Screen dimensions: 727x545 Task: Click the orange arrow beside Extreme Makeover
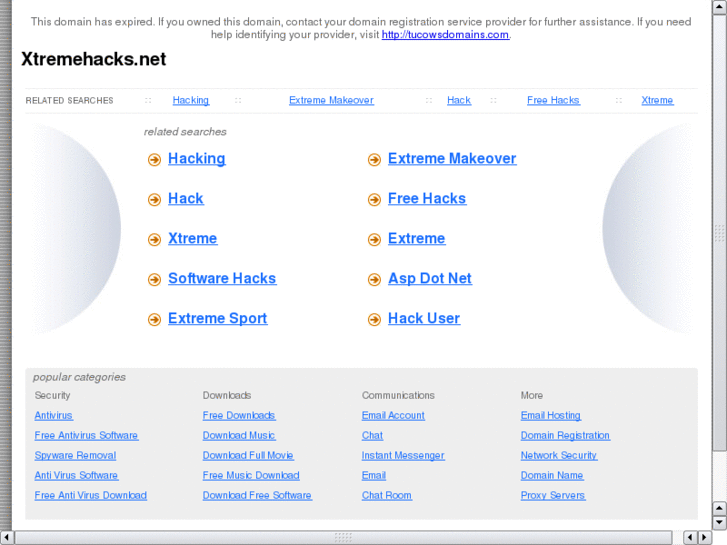[x=374, y=160]
